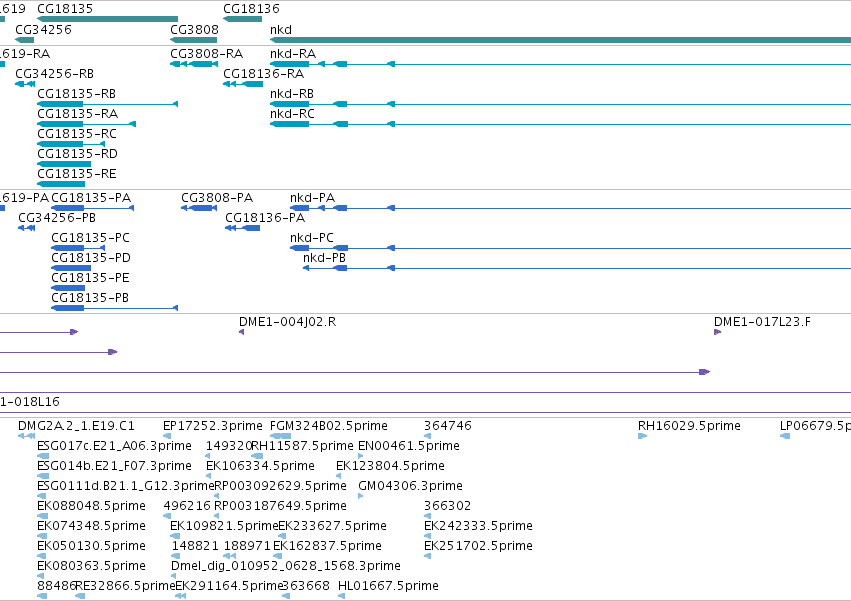Click the 363668 EST label

[306, 586]
